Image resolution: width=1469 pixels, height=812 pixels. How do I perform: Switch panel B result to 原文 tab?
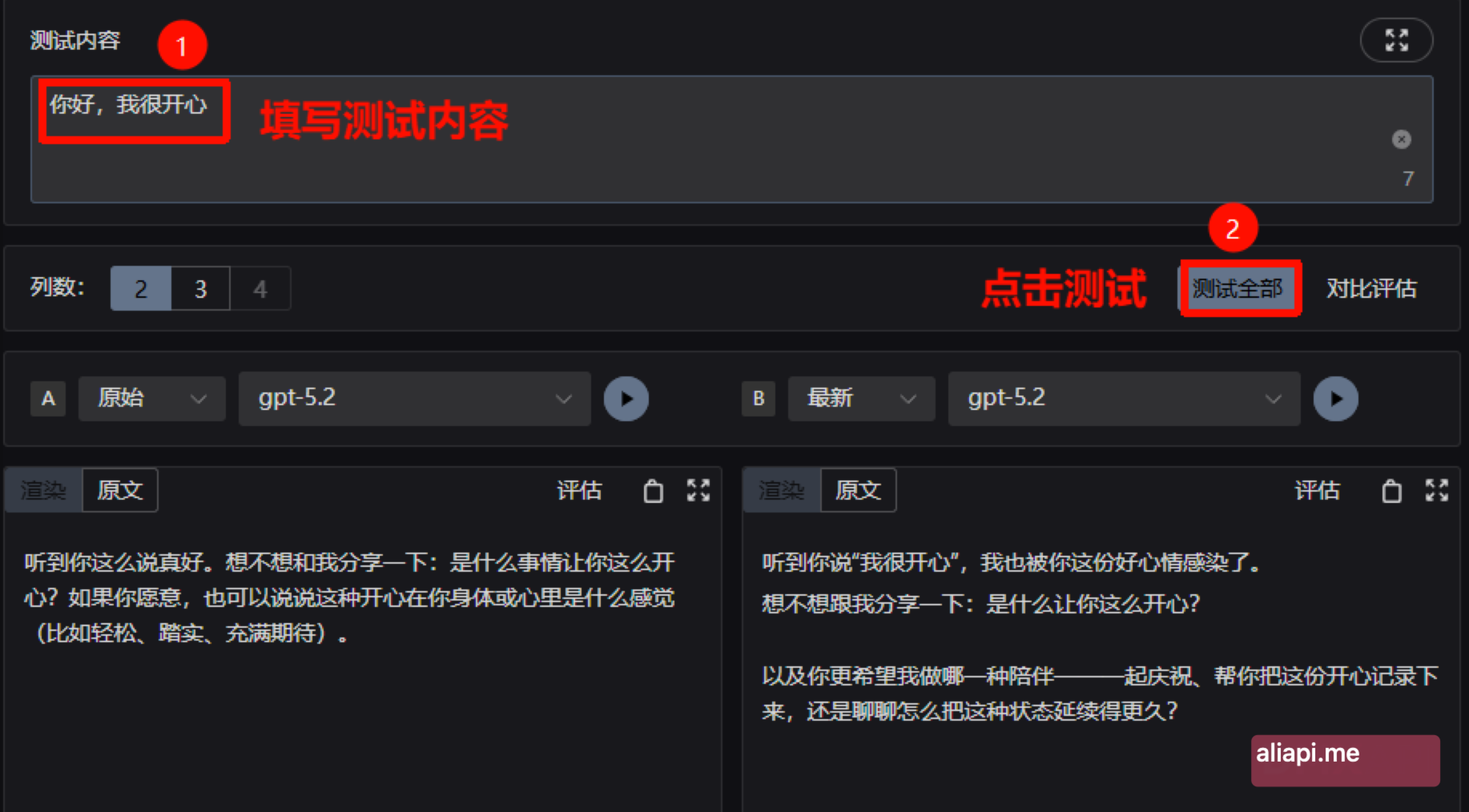tap(858, 490)
